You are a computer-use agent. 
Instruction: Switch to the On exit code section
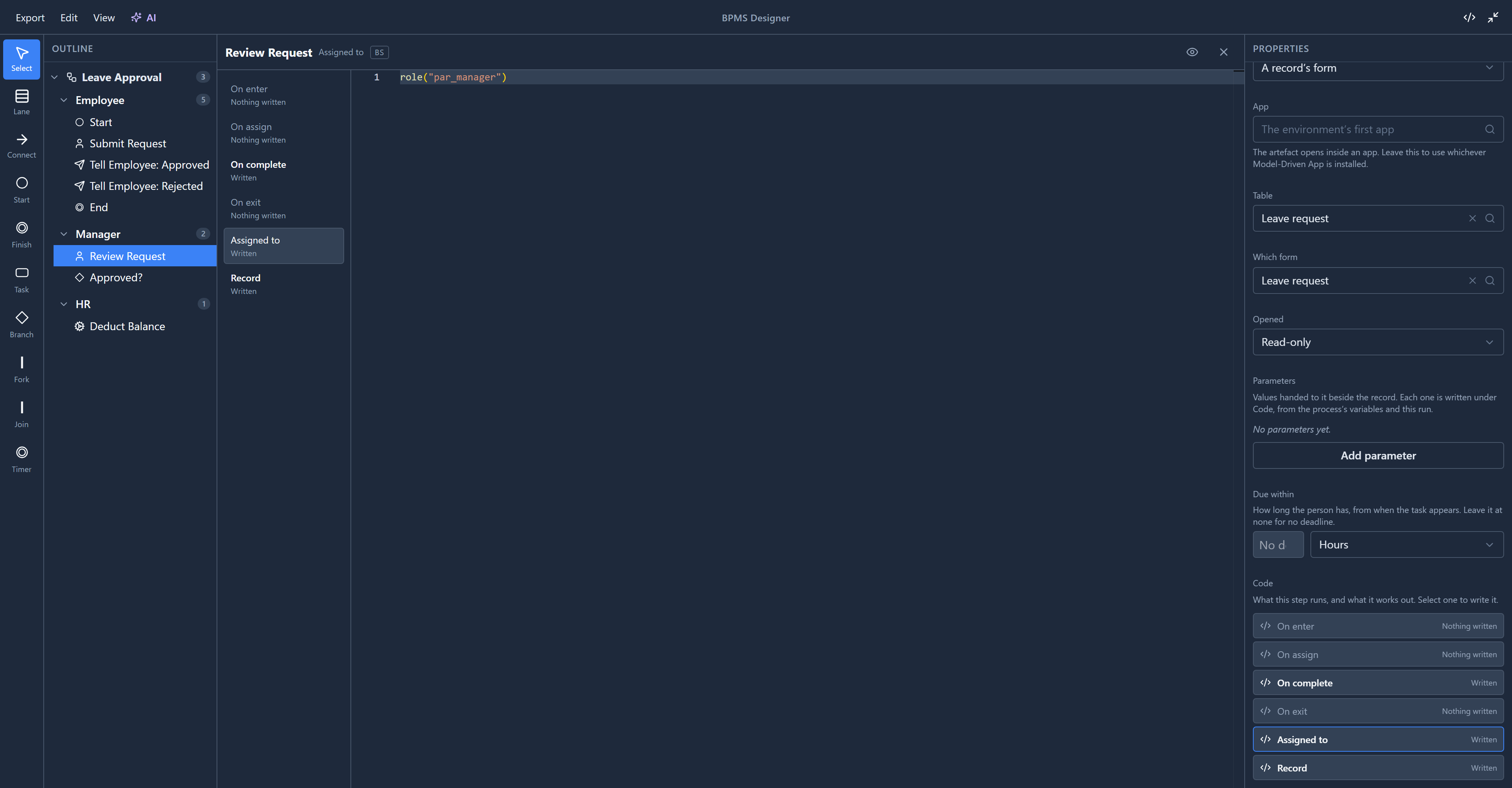point(283,208)
